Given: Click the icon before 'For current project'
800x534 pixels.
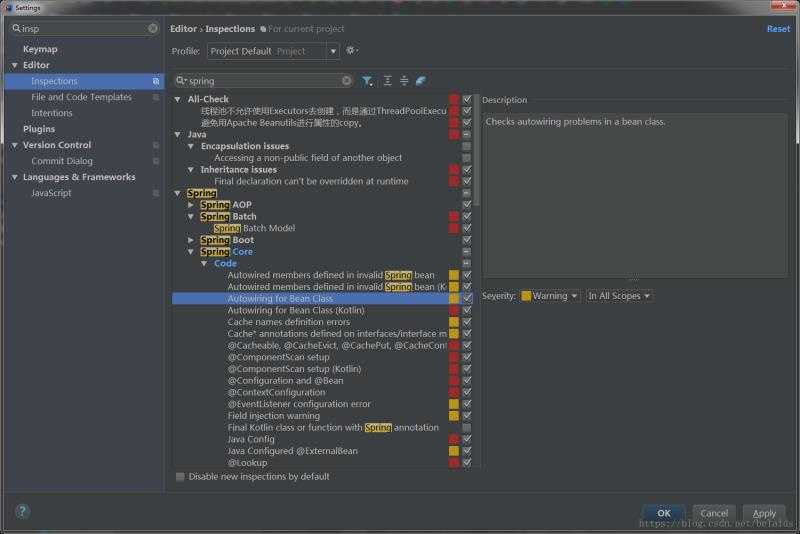Looking at the screenshot, I should pos(263,29).
